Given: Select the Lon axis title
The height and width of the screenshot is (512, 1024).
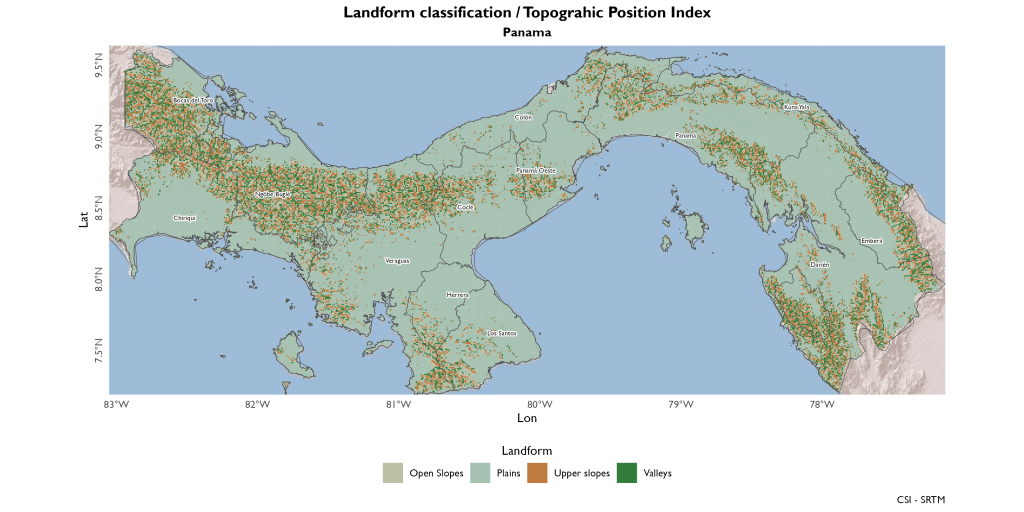Looking at the screenshot, I should click(526, 418).
